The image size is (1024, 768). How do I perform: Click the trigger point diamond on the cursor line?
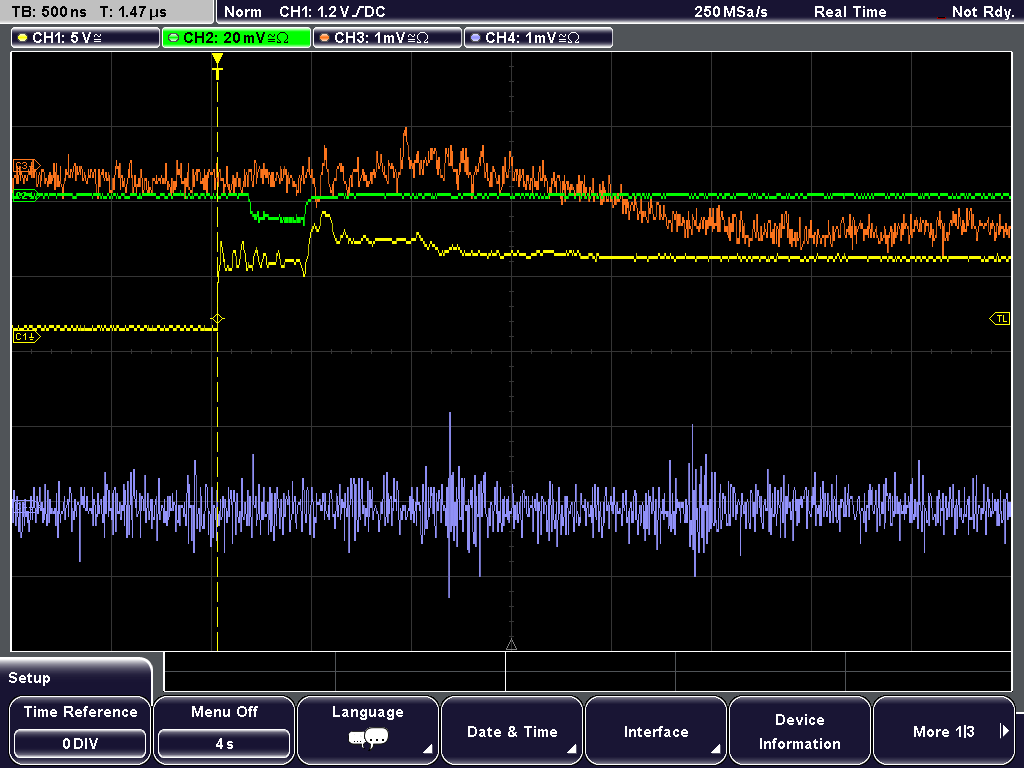(x=217, y=319)
